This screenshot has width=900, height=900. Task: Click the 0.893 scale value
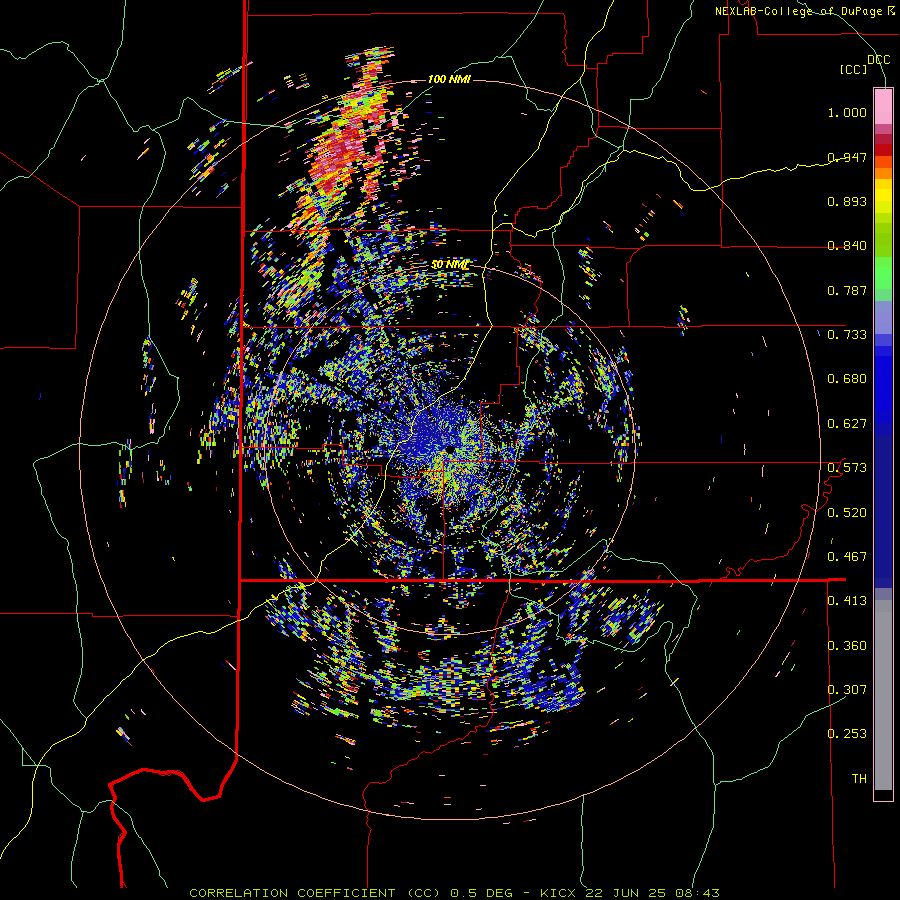[847, 201]
